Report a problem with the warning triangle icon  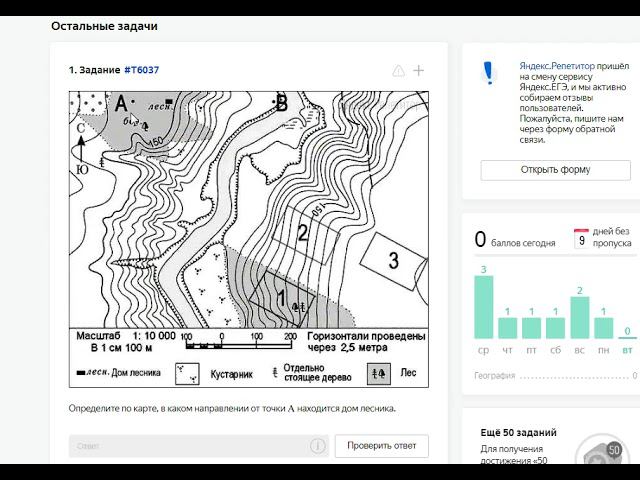399,71
